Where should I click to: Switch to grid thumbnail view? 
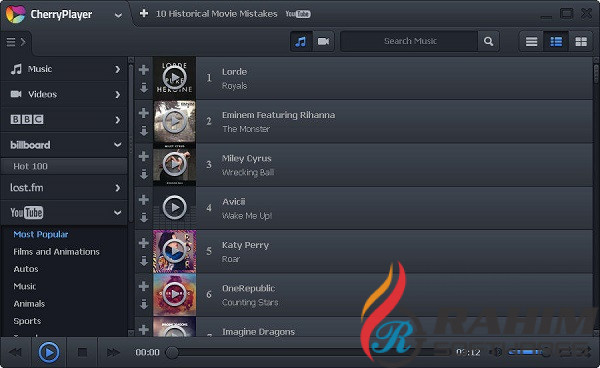pyautogui.click(x=581, y=41)
